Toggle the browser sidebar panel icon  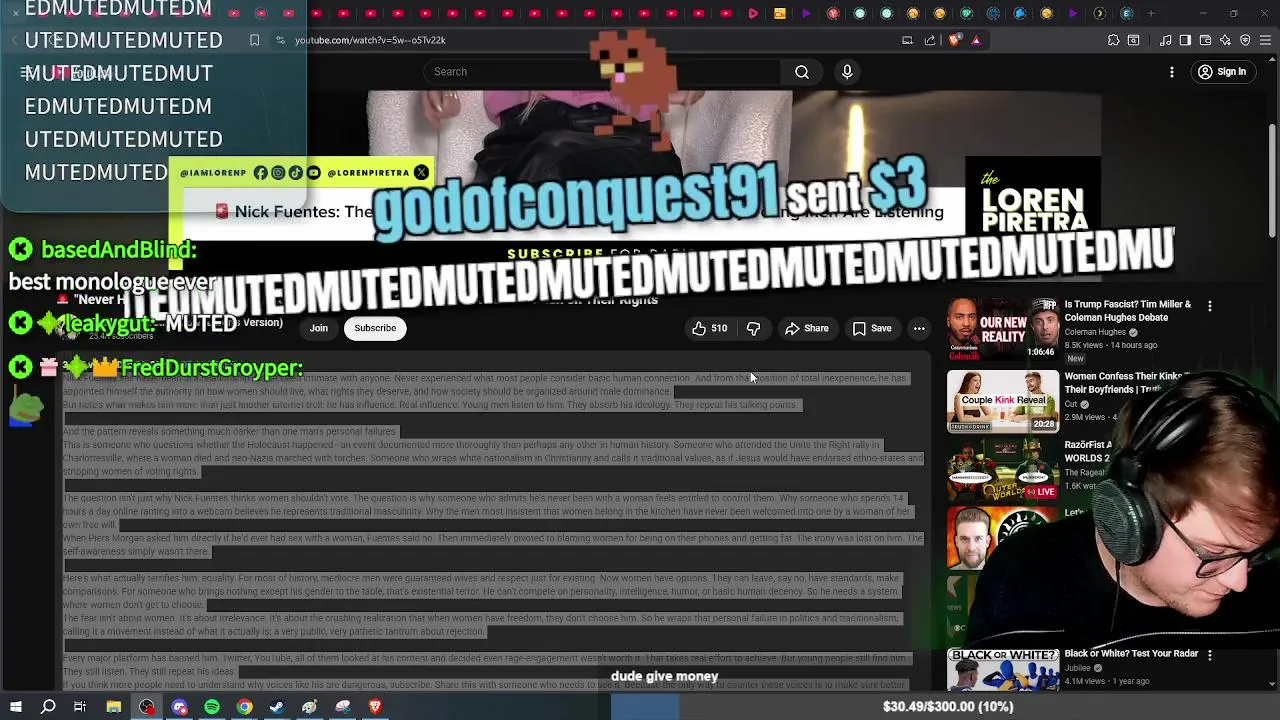pyautogui.click(x=1185, y=40)
